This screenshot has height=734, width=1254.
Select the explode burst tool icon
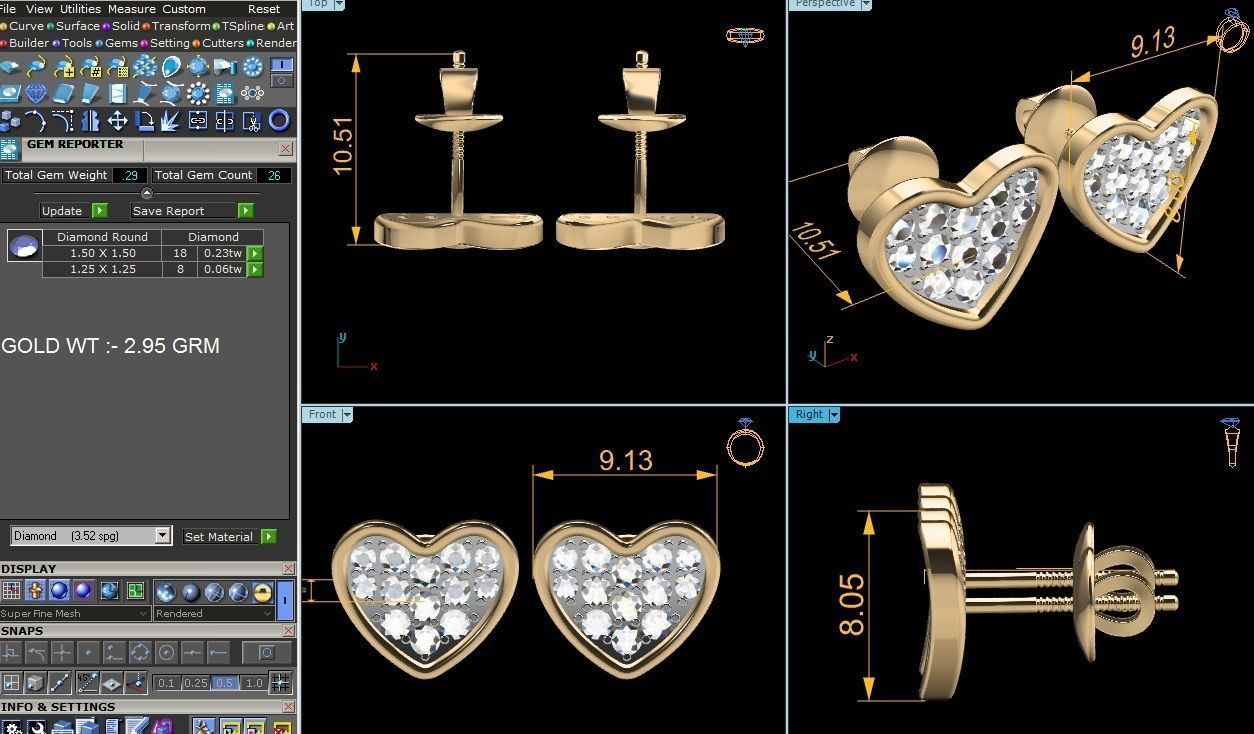[170, 121]
